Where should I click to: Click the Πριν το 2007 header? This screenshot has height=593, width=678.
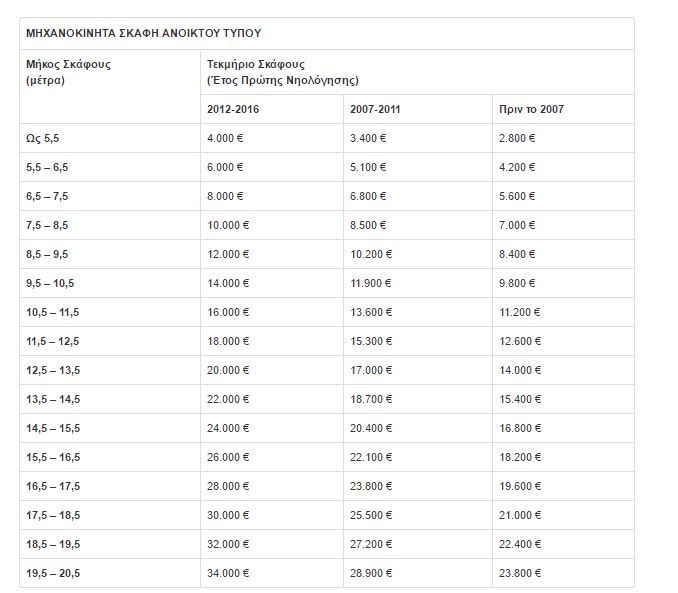pyautogui.click(x=531, y=109)
